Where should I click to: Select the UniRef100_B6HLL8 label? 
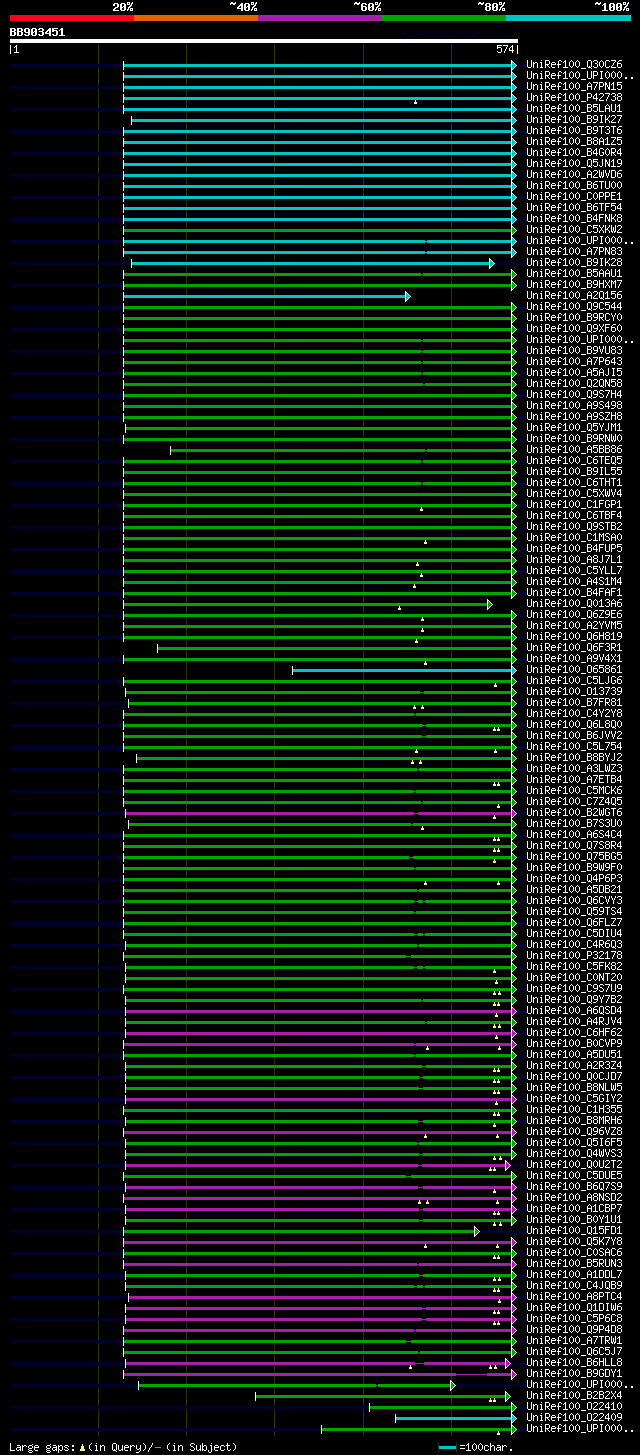click(x=574, y=1362)
